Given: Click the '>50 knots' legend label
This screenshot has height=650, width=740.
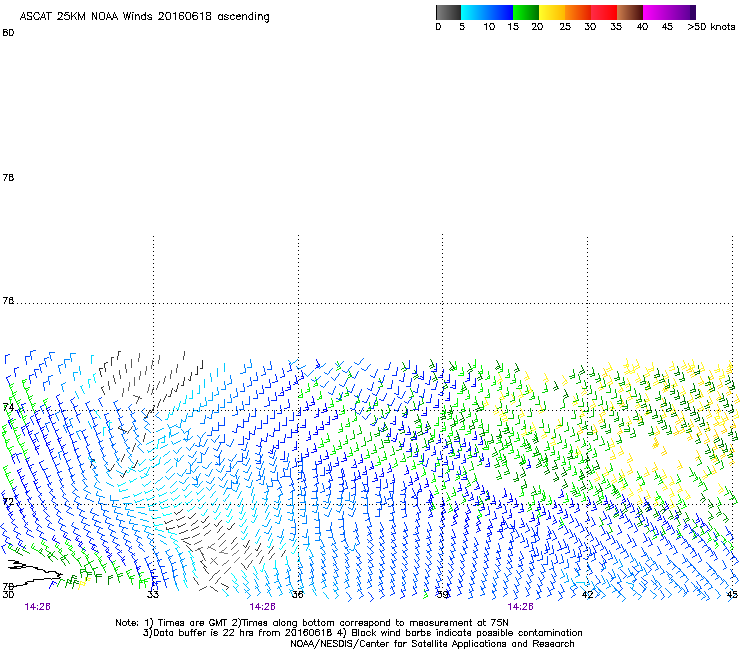Looking at the screenshot, I should [711, 27].
